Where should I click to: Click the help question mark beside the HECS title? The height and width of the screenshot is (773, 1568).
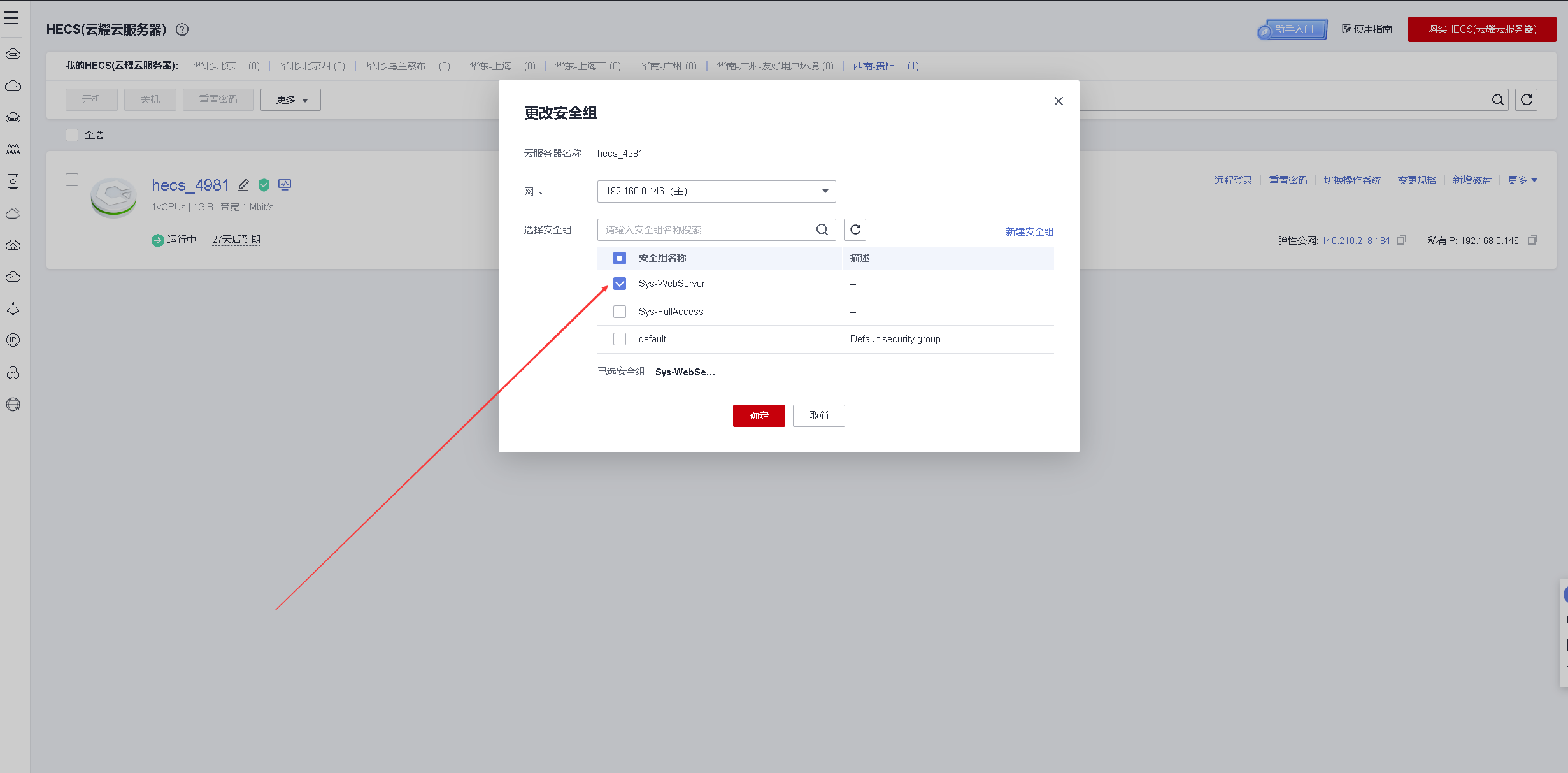pyautogui.click(x=182, y=29)
